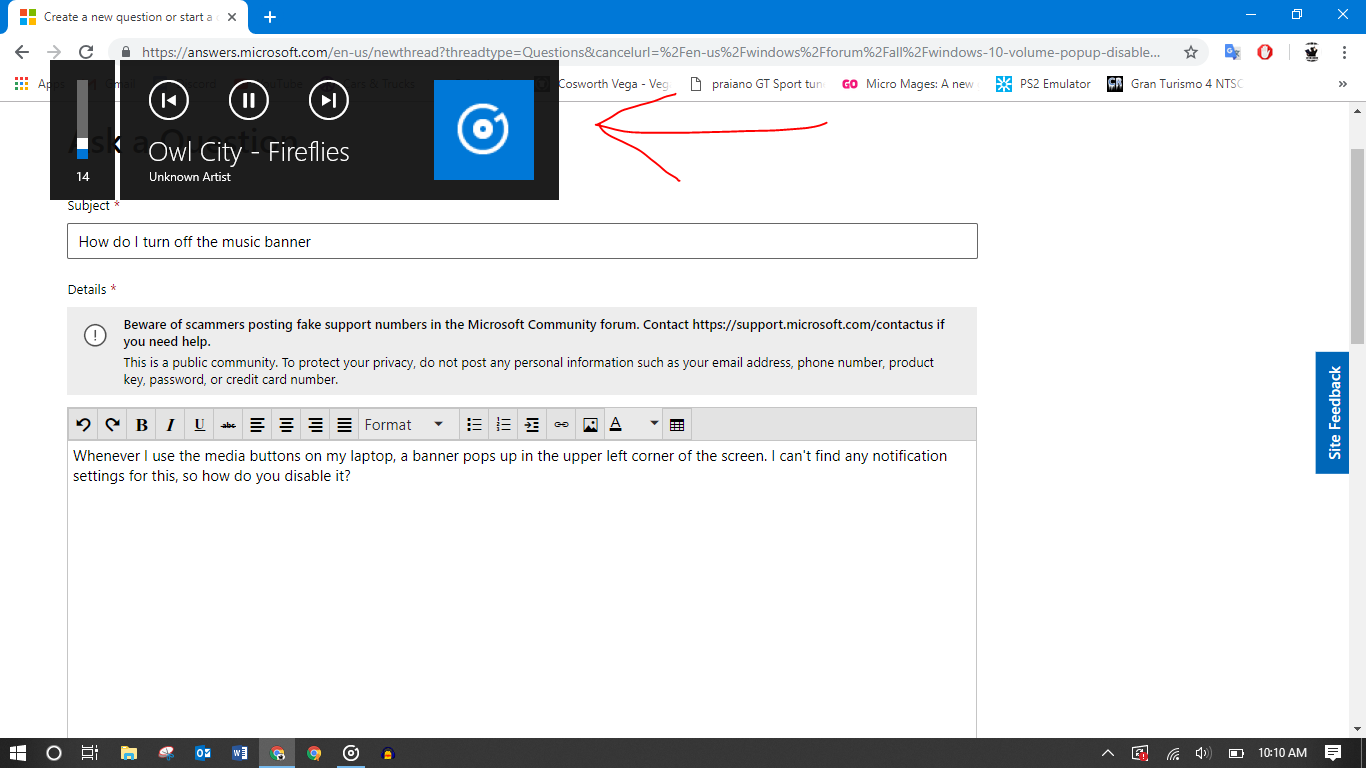This screenshot has height=768, width=1366.
Task: Select the 'Create a new question' tab
Action: click(127, 17)
